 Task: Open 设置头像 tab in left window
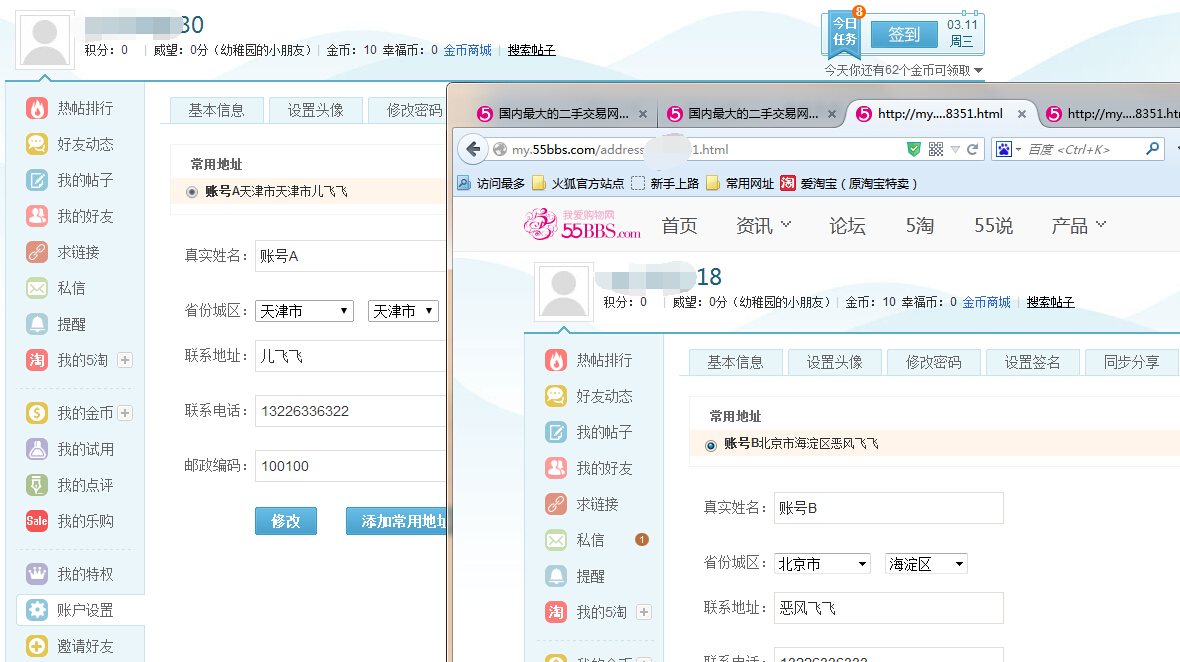315,111
